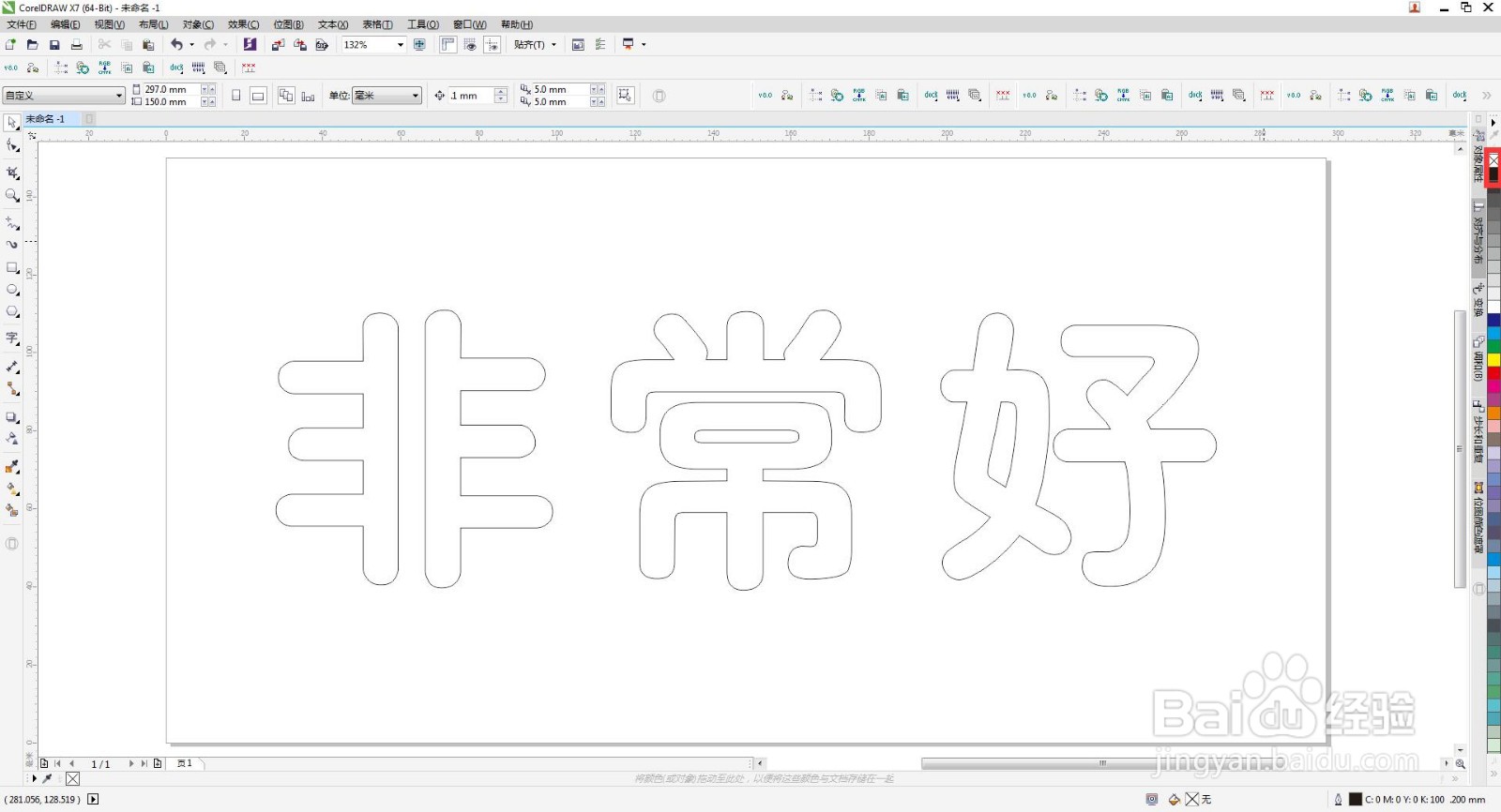The width and height of the screenshot is (1501, 812).
Task: Select the Crop tool
Action: pyautogui.click(x=12, y=173)
